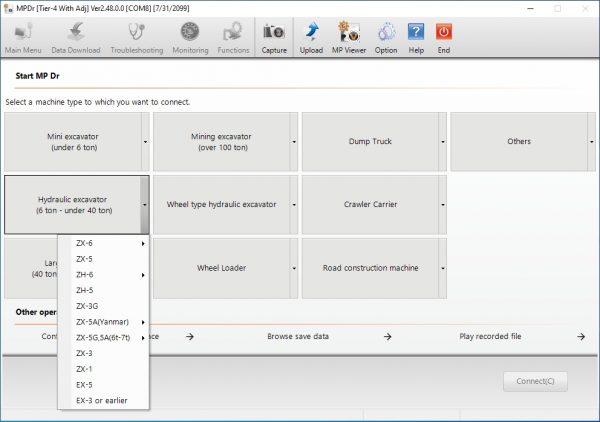Choose ZX-5 from the popup menu
The width and height of the screenshot is (600, 422).
tap(103, 259)
